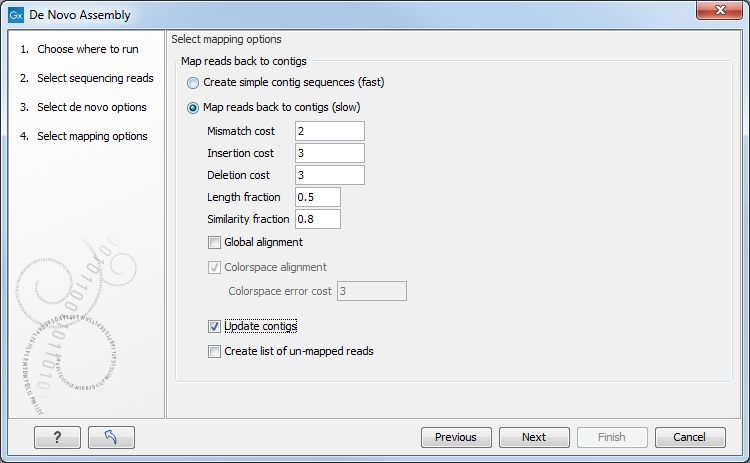Image resolution: width=750 pixels, height=463 pixels.
Task: Enable the Global alignment checkbox
Action: (x=214, y=242)
